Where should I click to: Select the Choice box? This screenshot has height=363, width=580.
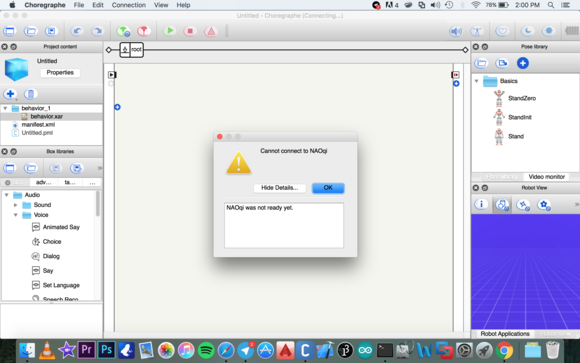[x=47, y=242]
